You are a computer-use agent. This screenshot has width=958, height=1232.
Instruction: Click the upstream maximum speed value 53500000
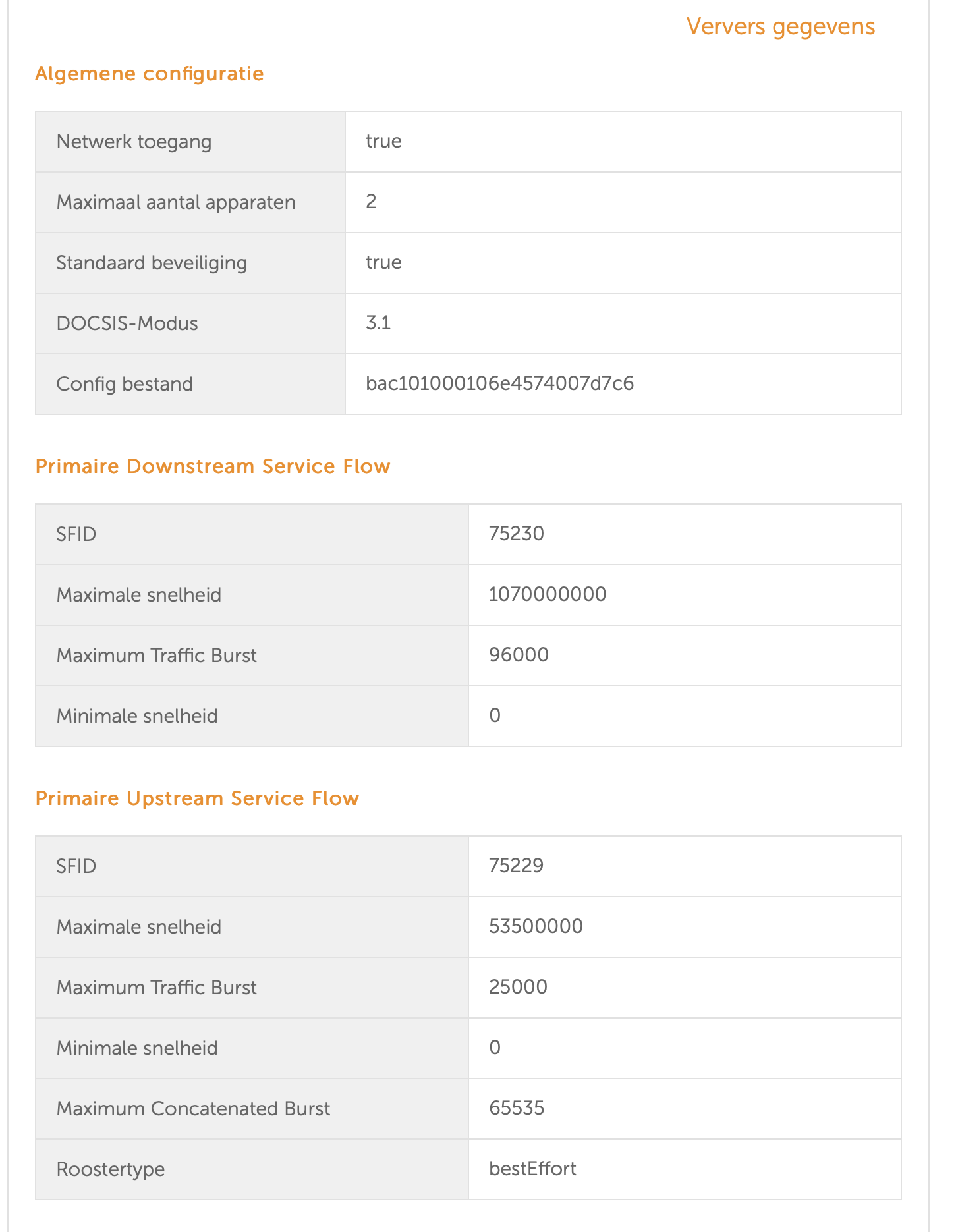(x=536, y=926)
